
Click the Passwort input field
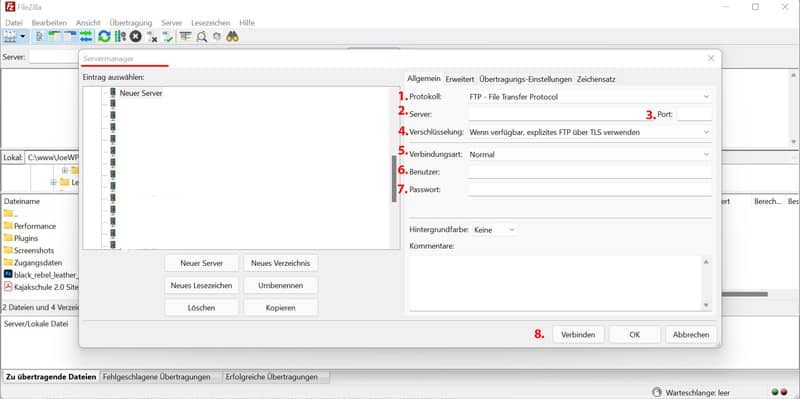[589, 189]
